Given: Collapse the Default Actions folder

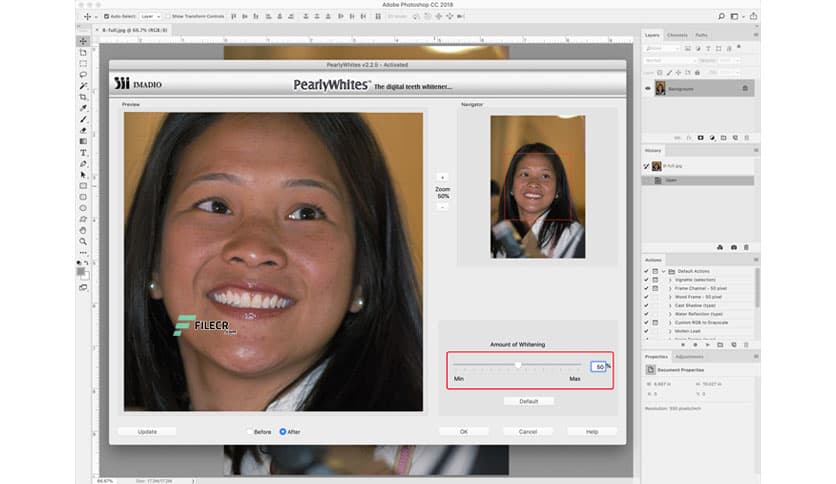Looking at the screenshot, I should click(664, 271).
